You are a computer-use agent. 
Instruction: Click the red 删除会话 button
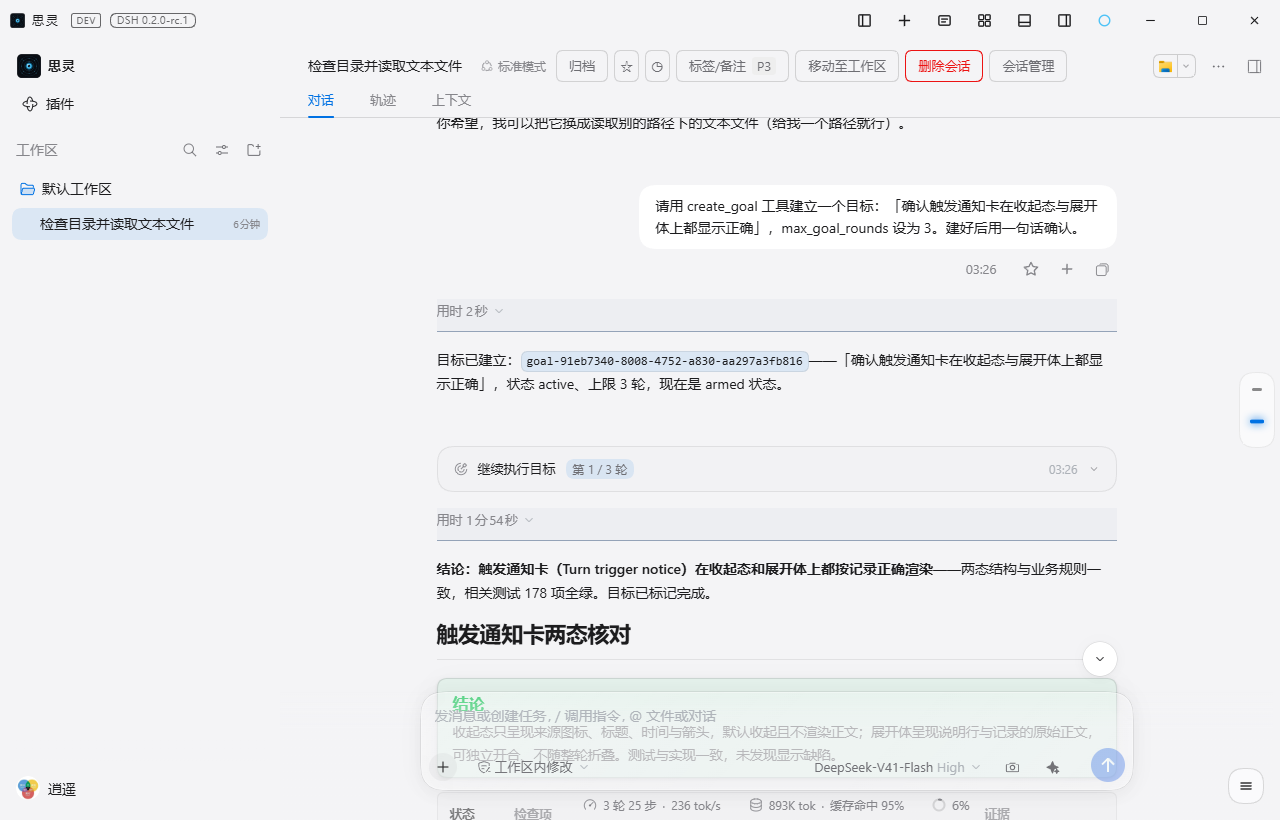[x=944, y=66]
